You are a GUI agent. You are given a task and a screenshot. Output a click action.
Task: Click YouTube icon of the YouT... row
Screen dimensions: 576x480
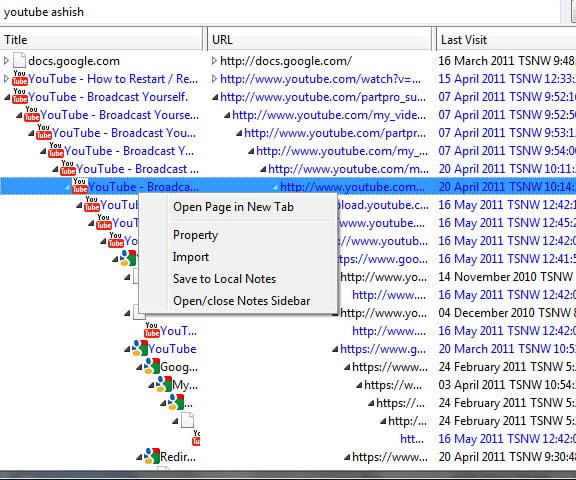click(x=152, y=330)
